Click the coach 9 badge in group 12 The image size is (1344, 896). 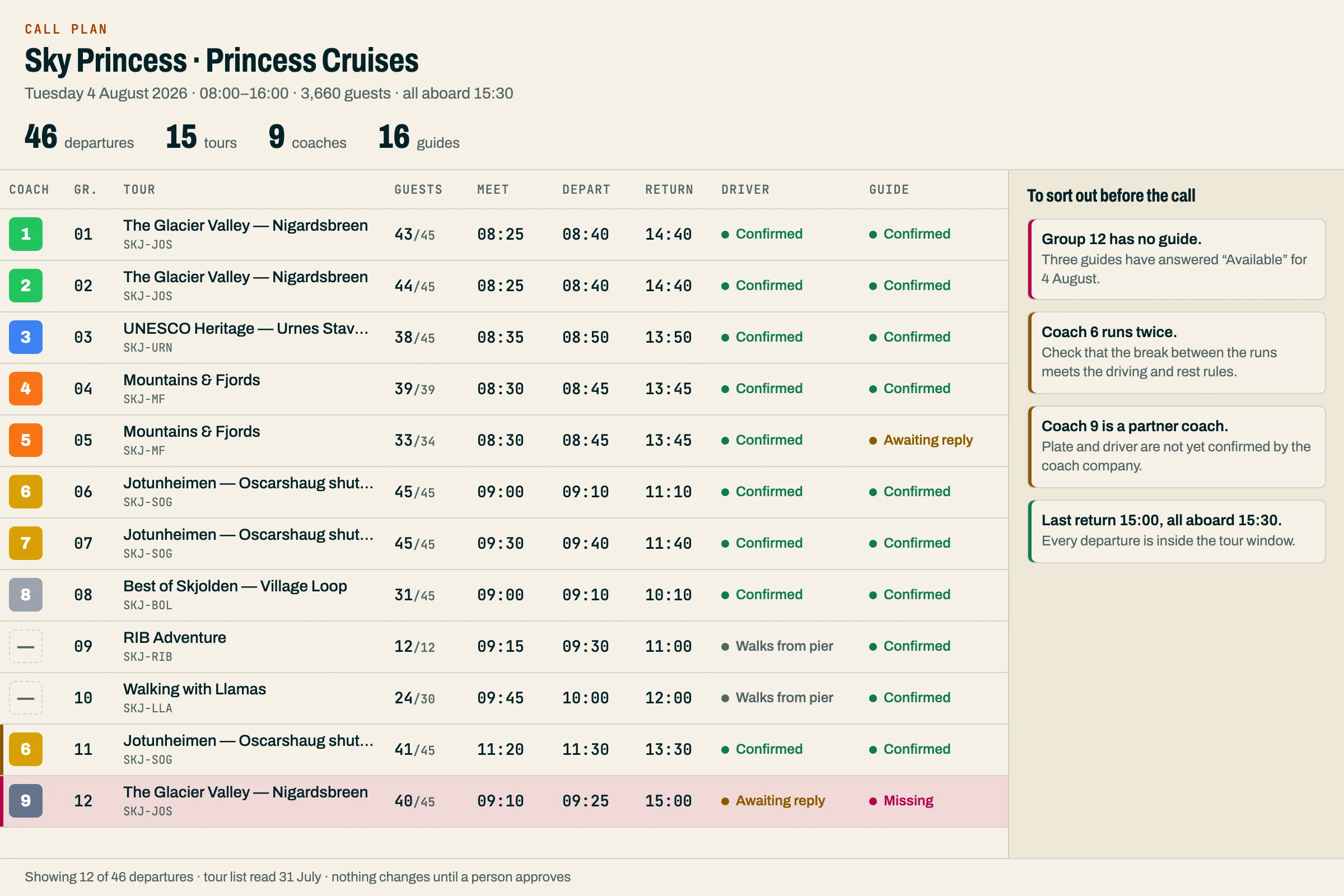pos(26,801)
